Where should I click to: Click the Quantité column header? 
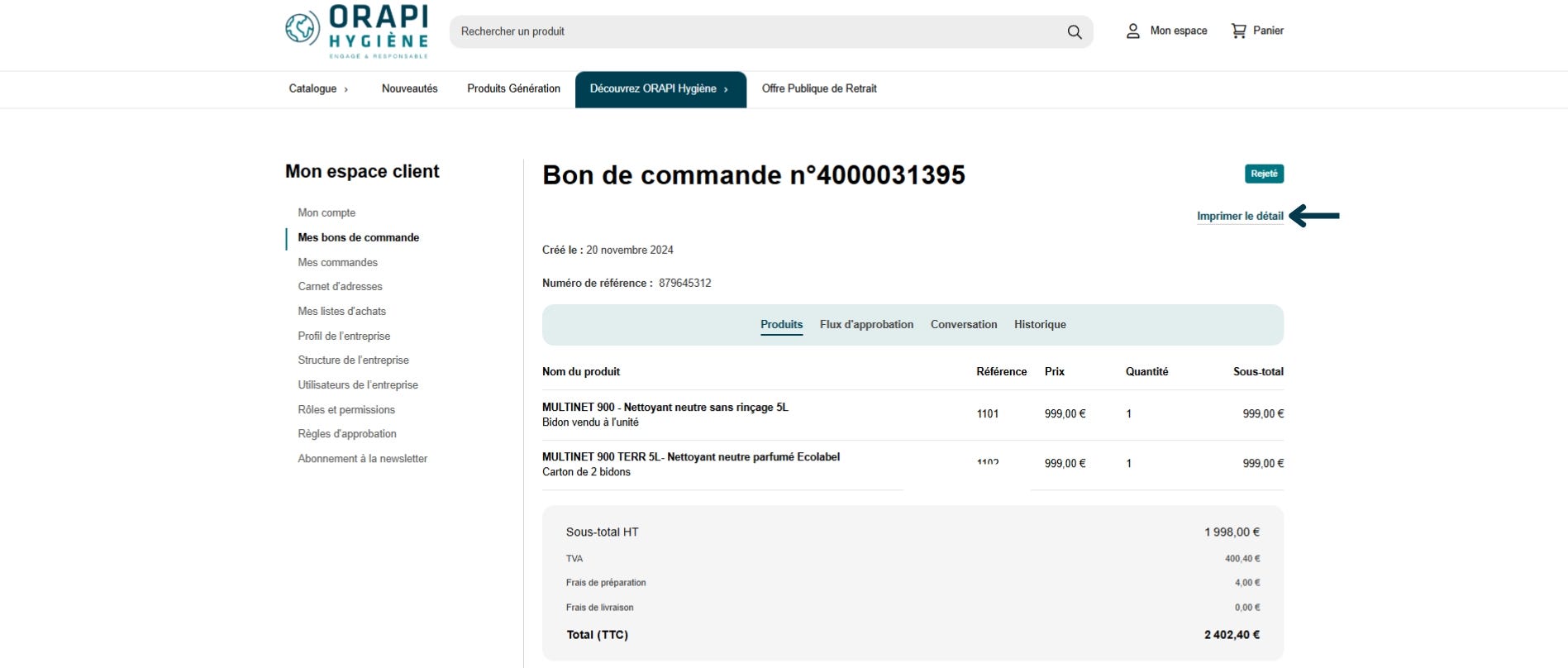tap(1146, 371)
